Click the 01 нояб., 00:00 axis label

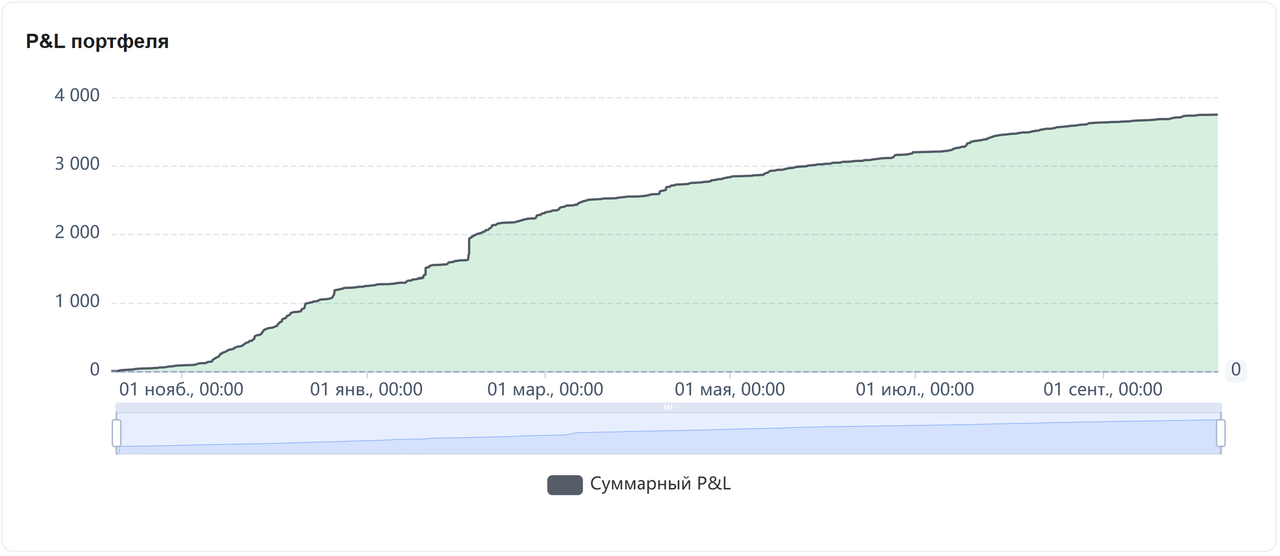click(181, 390)
